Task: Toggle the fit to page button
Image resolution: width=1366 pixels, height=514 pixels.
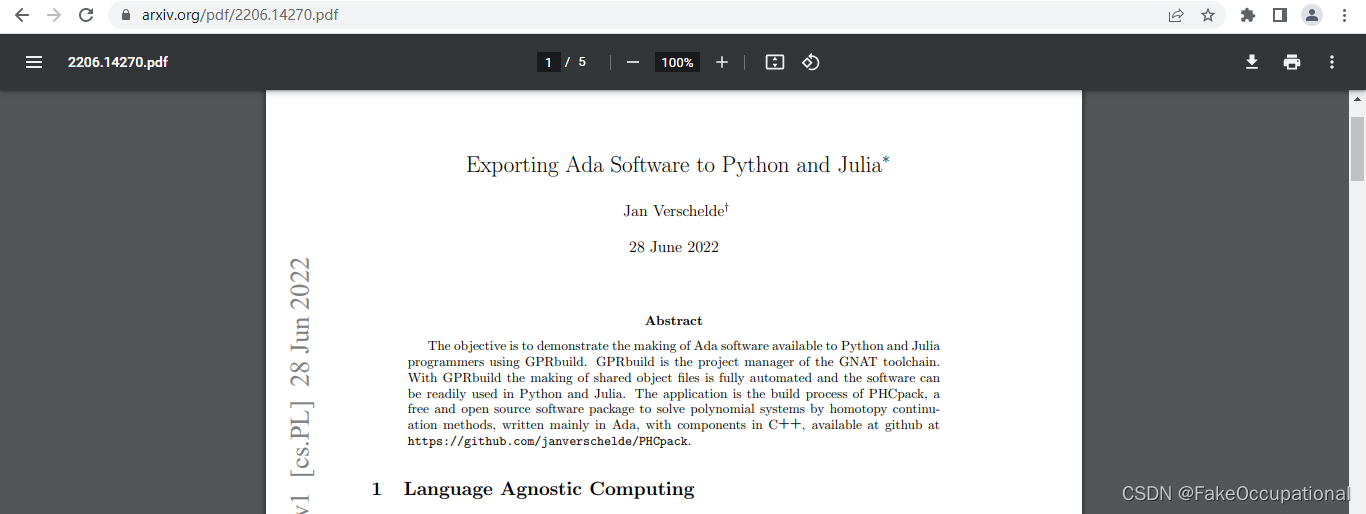Action: pos(774,62)
